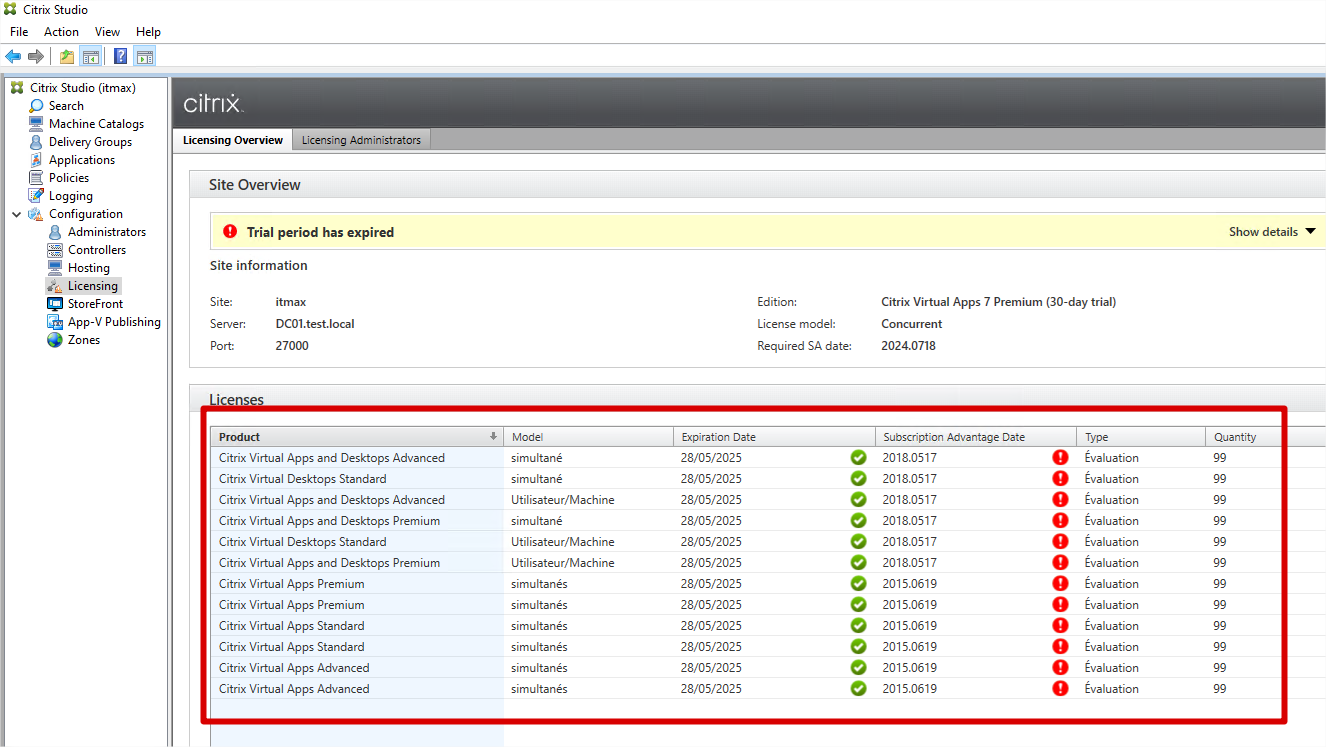Select the Delivery Groups tree icon

tap(37, 142)
